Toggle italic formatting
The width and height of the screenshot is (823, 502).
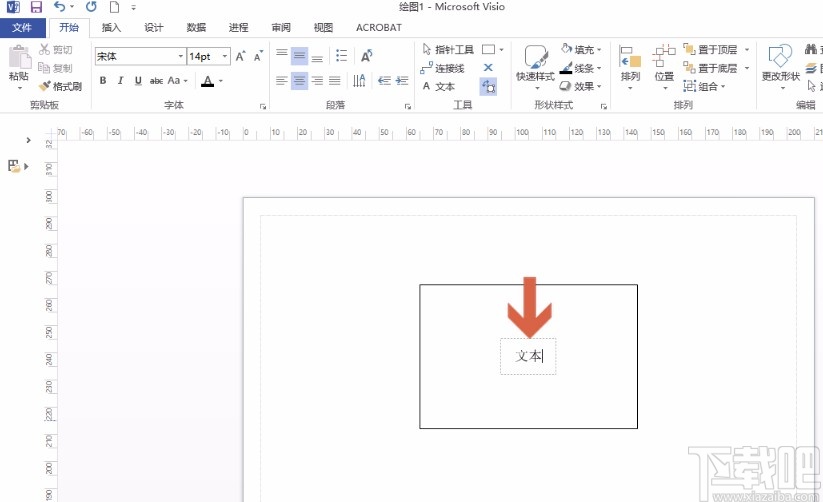(x=120, y=80)
